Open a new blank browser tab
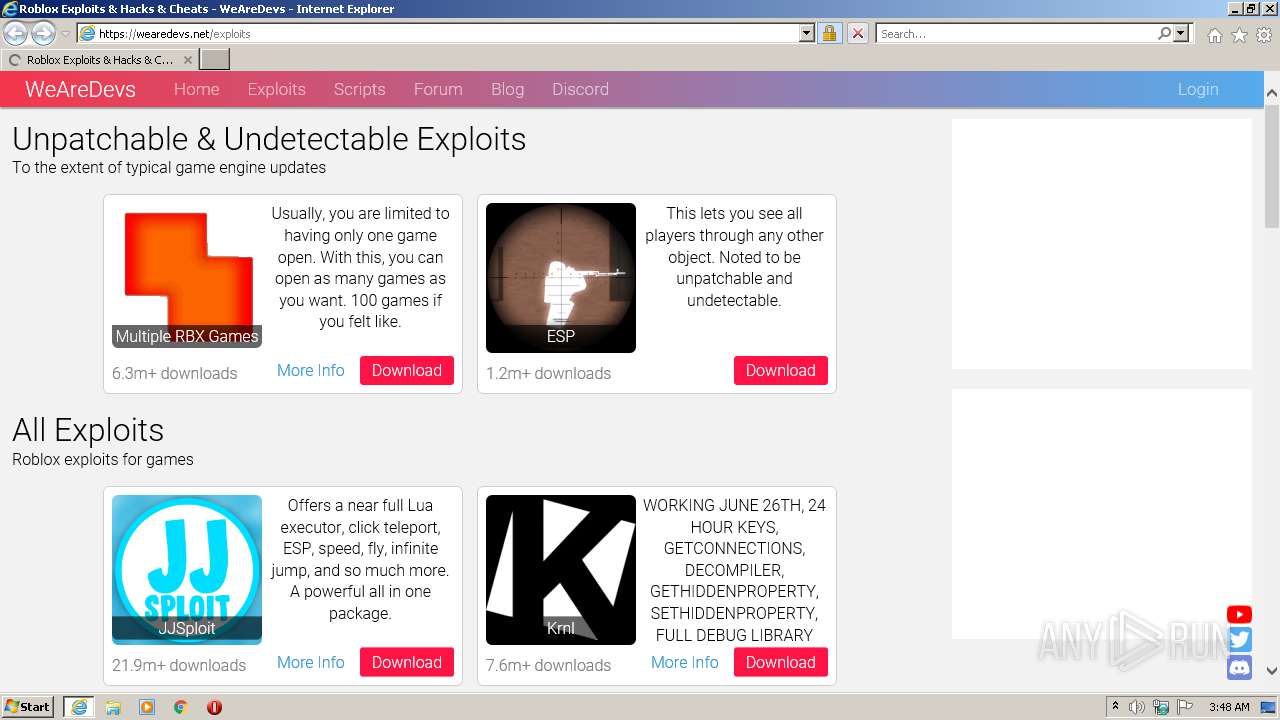The height and width of the screenshot is (720, 1280). coord(215,60)
